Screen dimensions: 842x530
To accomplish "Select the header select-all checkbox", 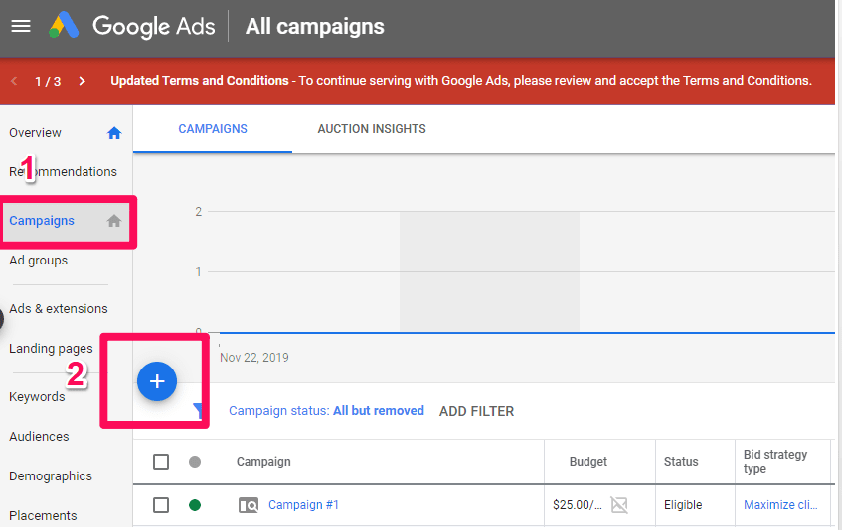I will [x=161, y=462].
